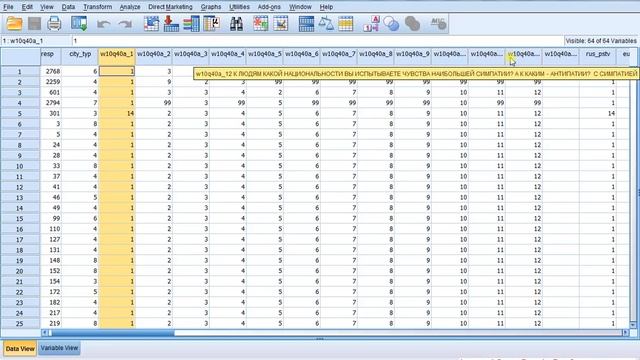Click the horizontal scrollbar thumb
640x360 pixels.
[112, 333]
